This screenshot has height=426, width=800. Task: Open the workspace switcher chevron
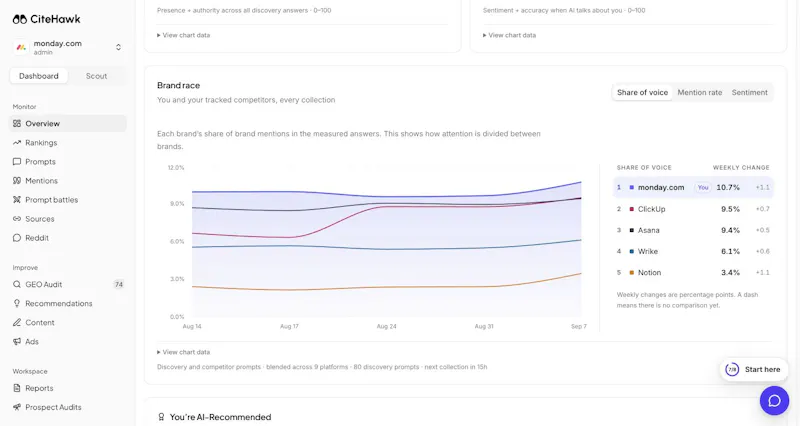[x=118, y=47]
